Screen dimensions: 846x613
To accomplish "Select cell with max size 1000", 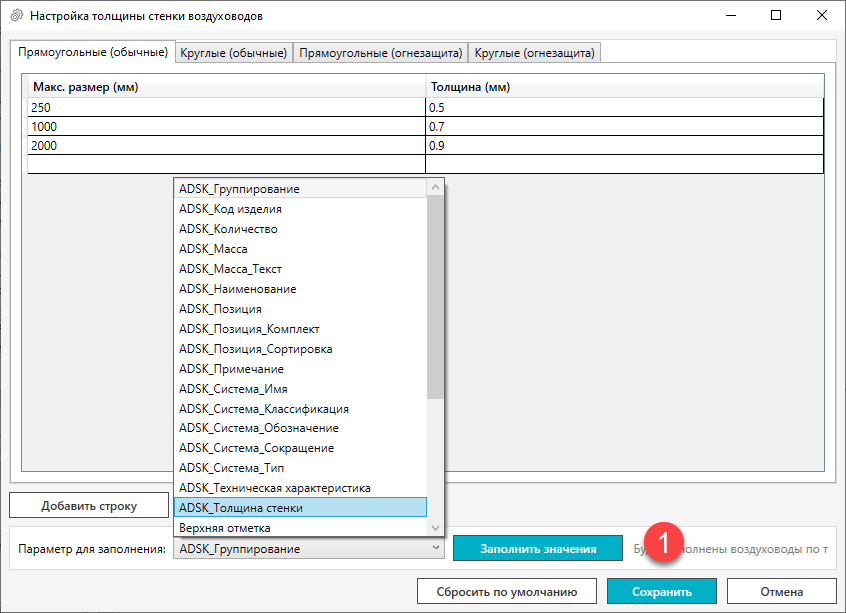I will pos(227,126).
